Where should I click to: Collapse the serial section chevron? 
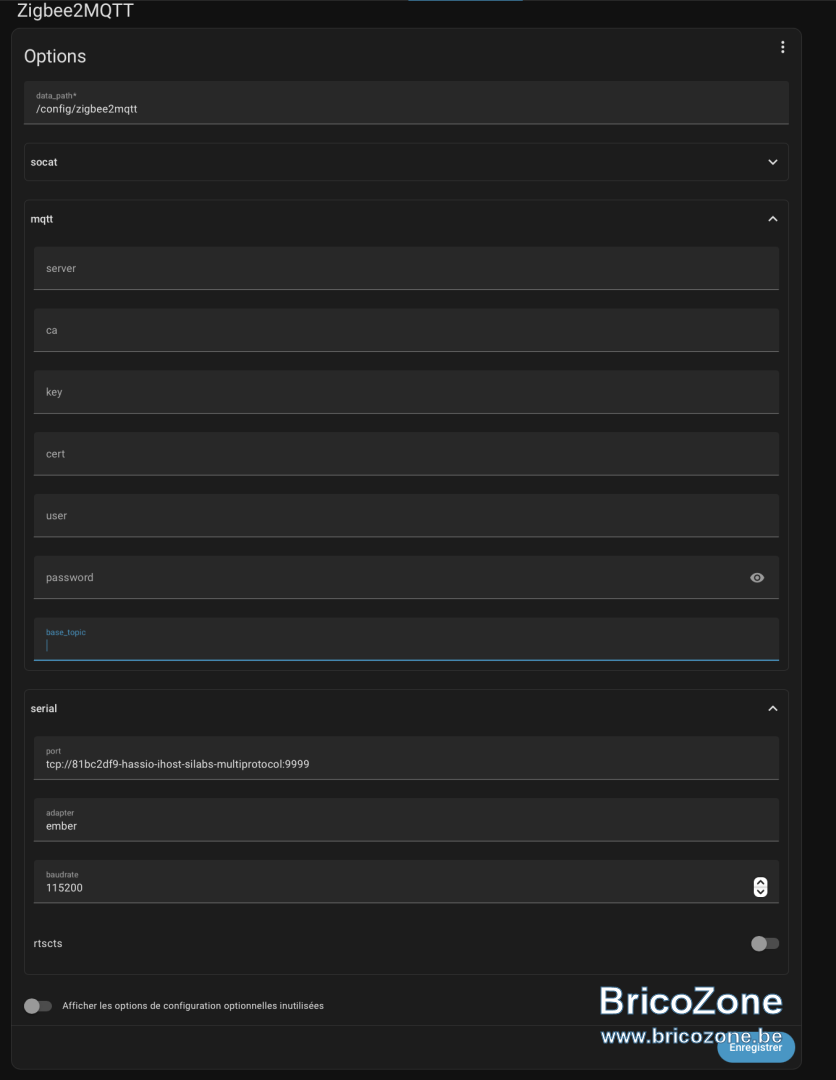tap(773, 709)
